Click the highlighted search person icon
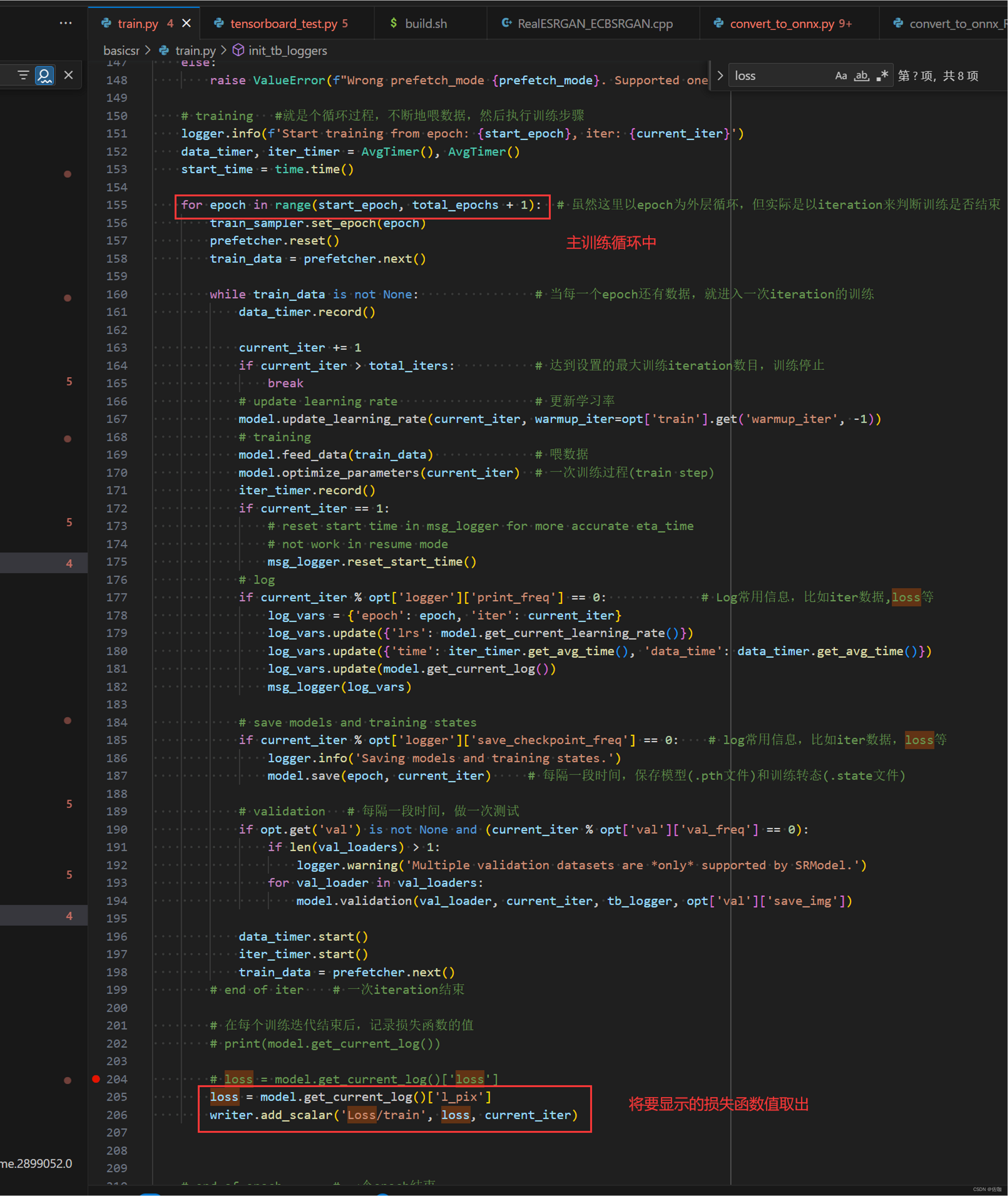 tap(45, 76)
